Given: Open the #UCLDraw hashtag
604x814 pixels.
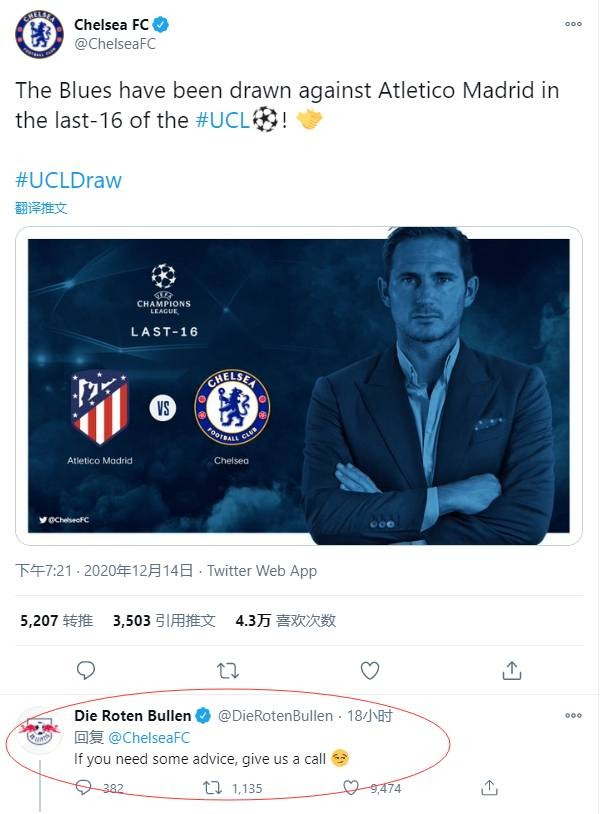Looking at the screenshot, I should (68, 180).
